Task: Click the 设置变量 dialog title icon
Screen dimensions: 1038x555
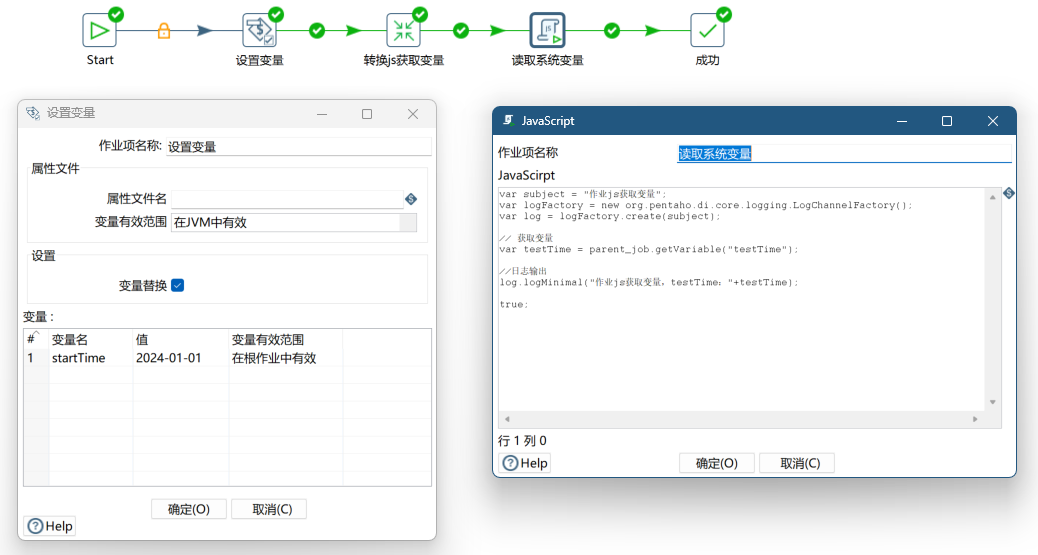Action: 32,113
